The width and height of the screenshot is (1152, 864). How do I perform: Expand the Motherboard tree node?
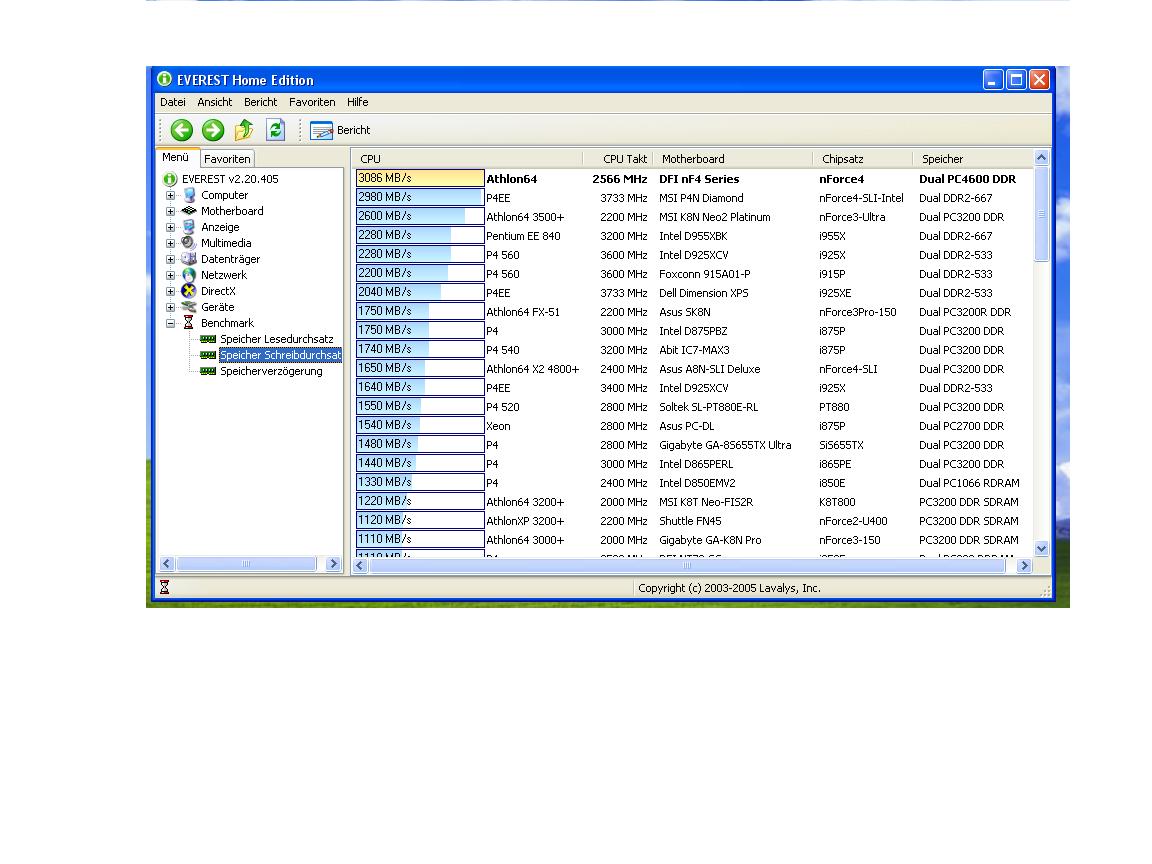point(170,212)
